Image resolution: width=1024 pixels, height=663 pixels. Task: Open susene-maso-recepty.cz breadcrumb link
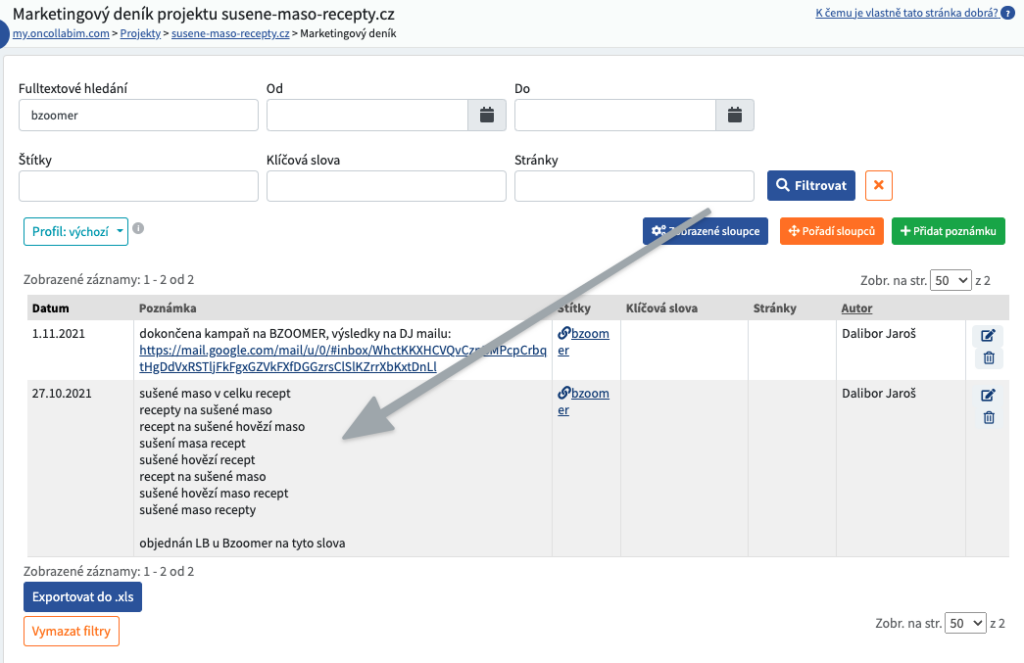(230, 33)
